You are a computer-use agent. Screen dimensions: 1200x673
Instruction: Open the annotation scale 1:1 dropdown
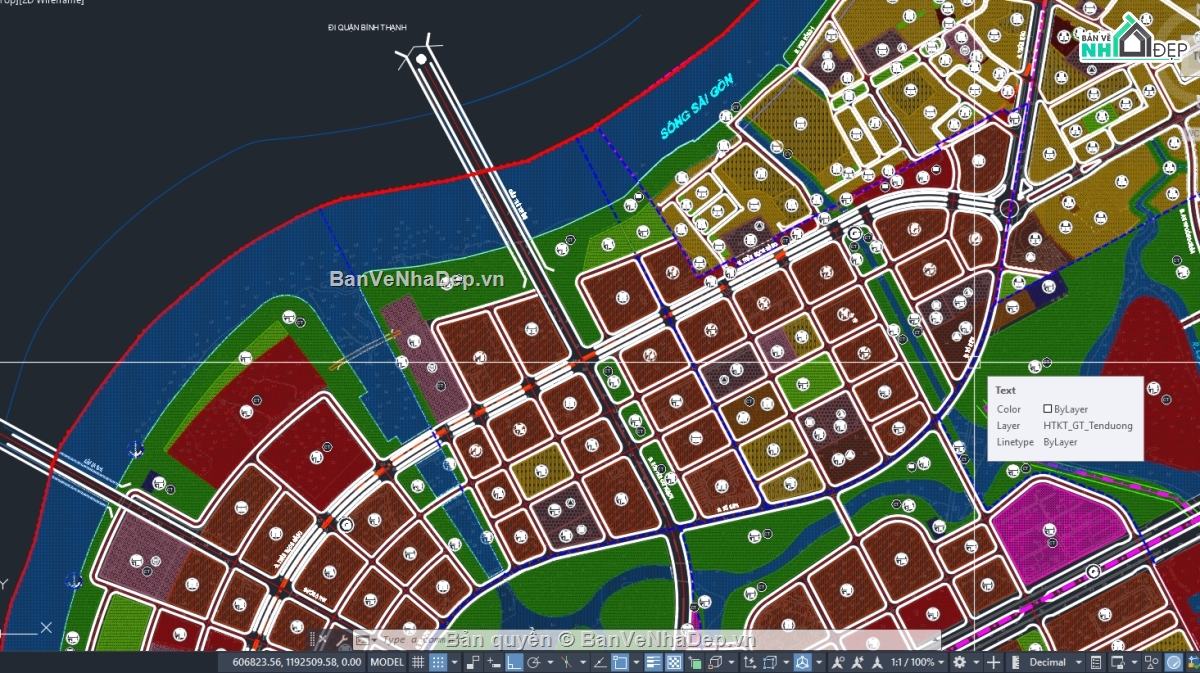(x=918, y=662)
